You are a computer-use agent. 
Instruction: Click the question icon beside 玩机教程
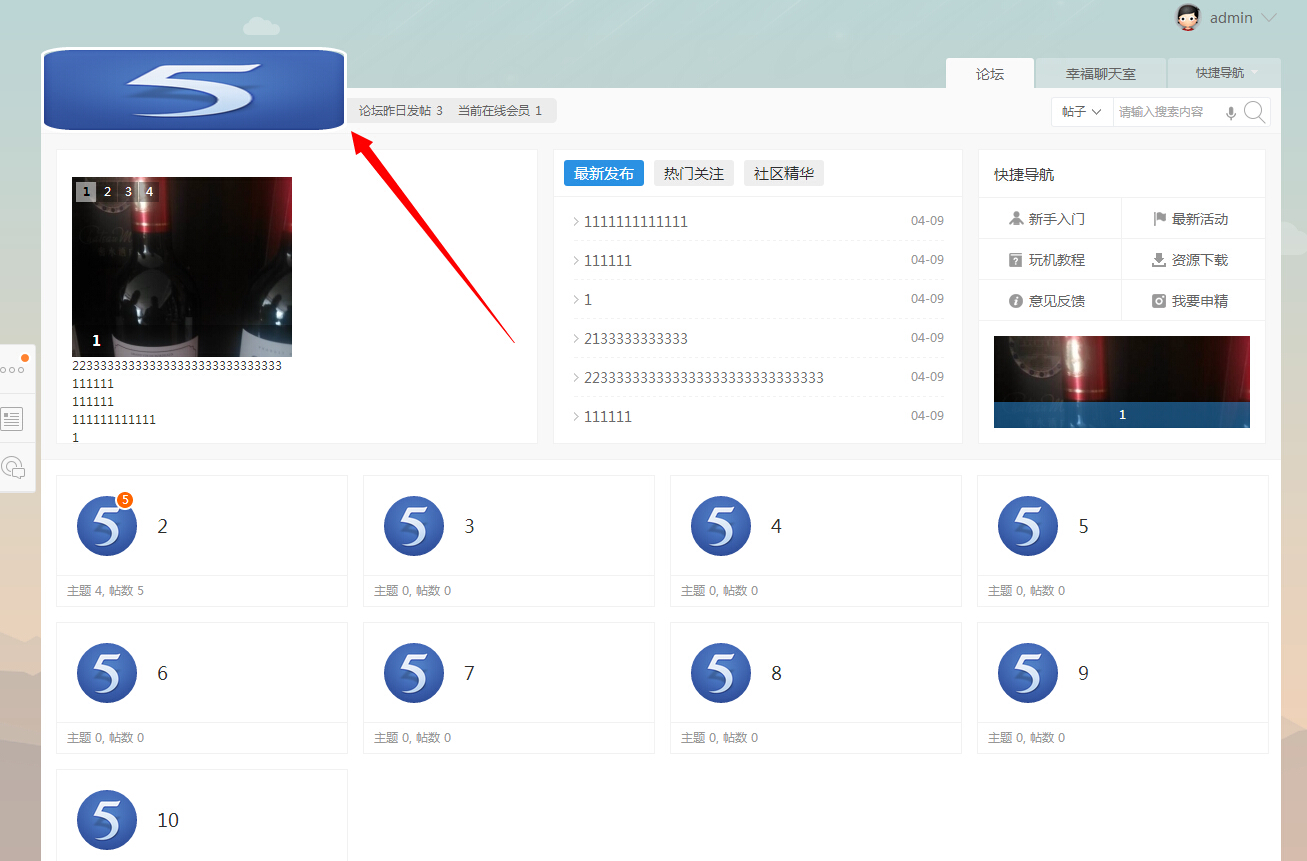click(x=1016, y=260)
